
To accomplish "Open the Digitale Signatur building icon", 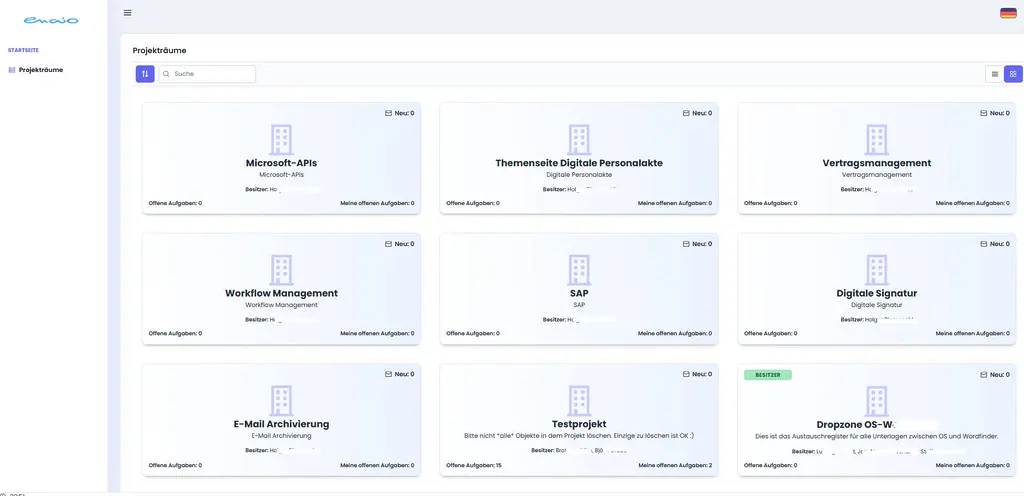I will [x=877, y=270].
